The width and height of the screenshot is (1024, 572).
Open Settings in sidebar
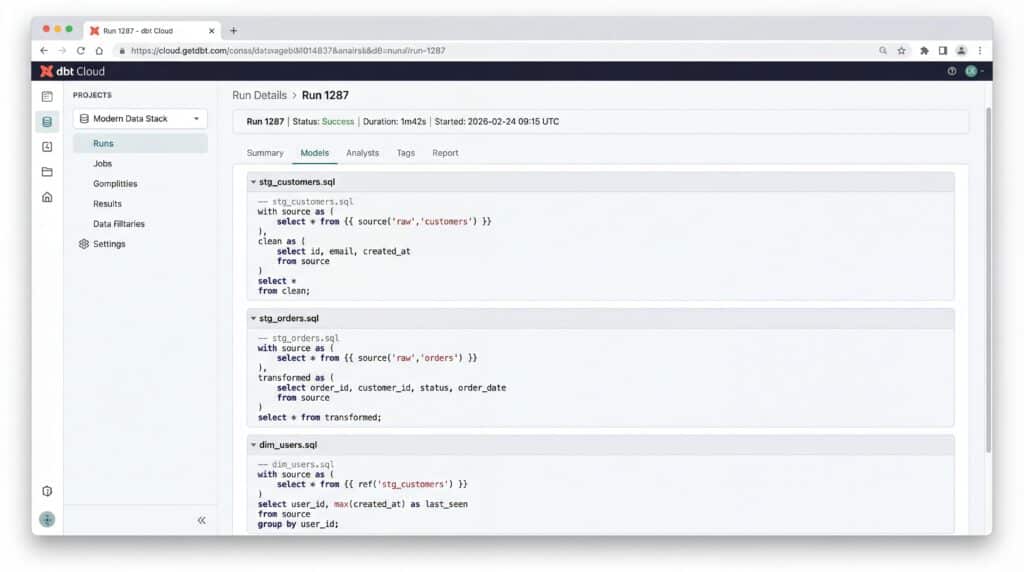109,244
